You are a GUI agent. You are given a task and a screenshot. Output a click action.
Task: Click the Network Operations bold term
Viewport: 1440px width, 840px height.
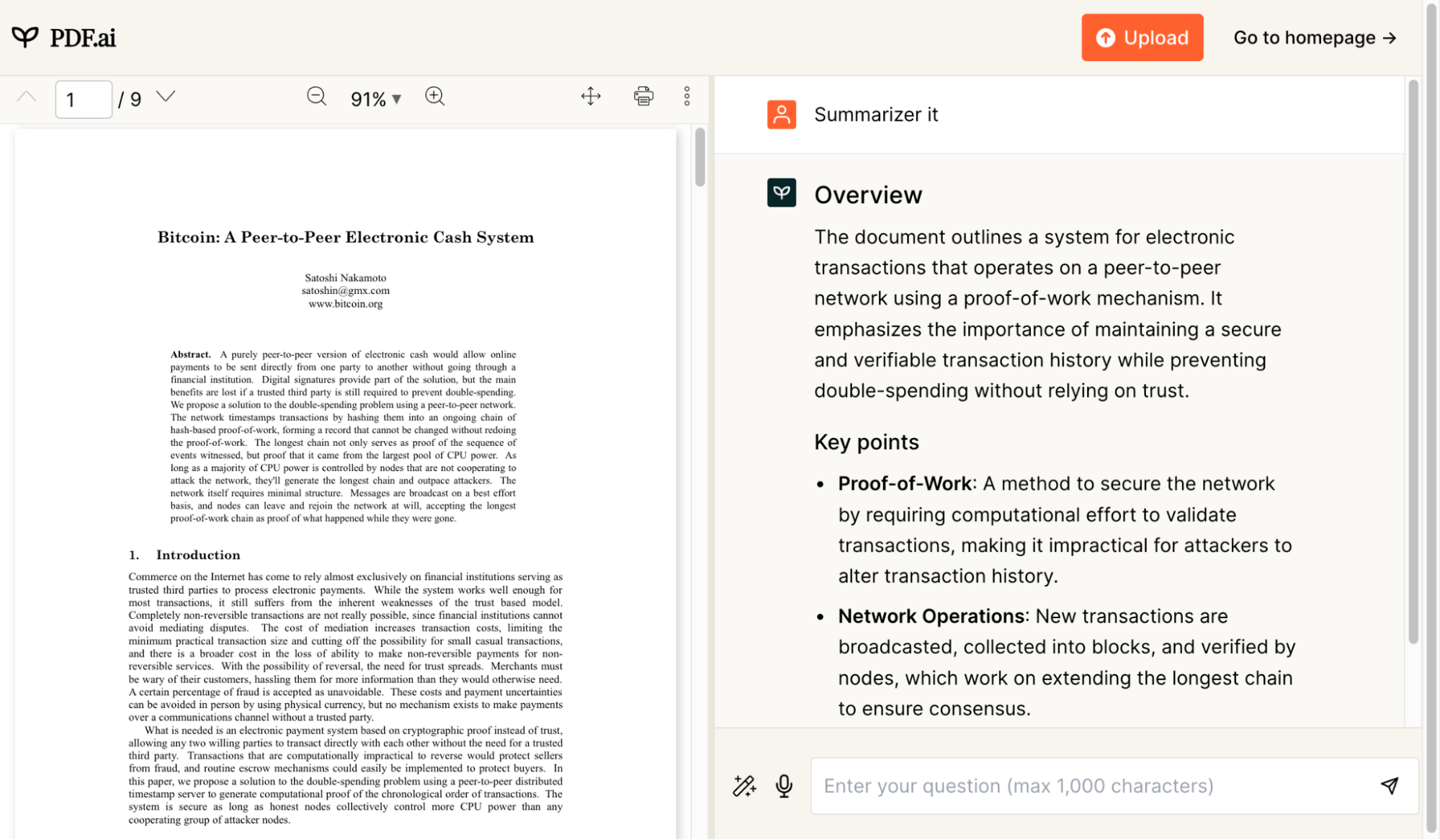click(x=931, y=616)
